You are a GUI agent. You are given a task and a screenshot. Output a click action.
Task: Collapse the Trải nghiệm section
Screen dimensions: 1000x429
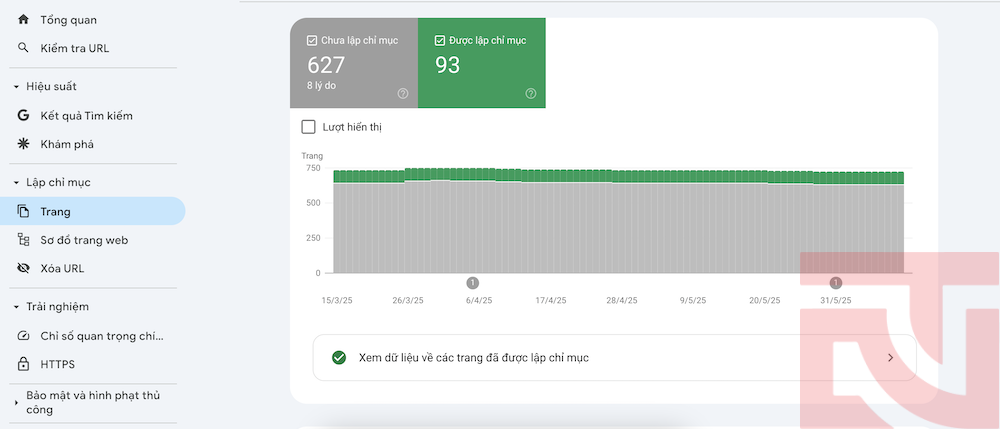[17, 307]
